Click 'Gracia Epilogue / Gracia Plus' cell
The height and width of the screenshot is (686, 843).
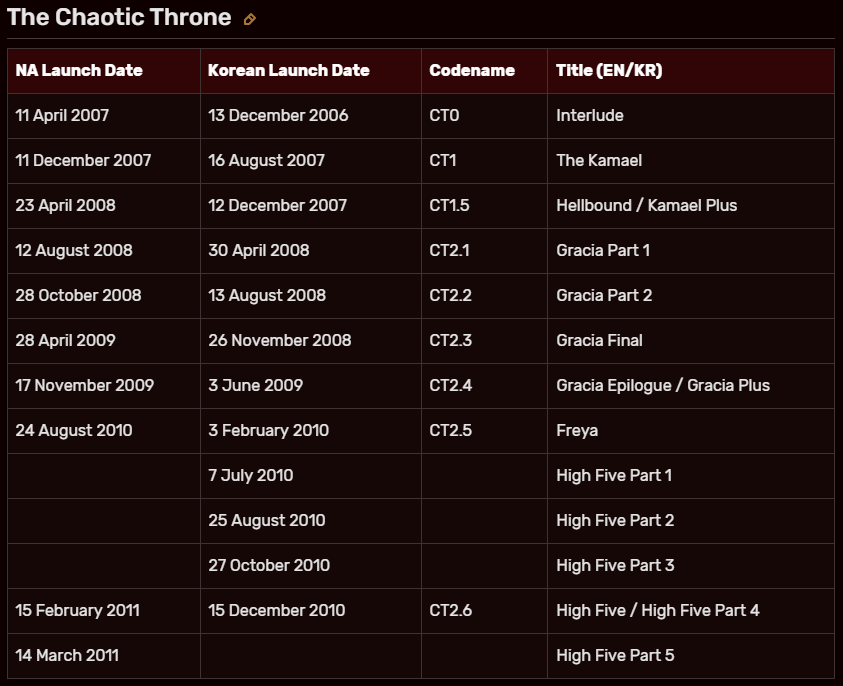coord(663,386)
